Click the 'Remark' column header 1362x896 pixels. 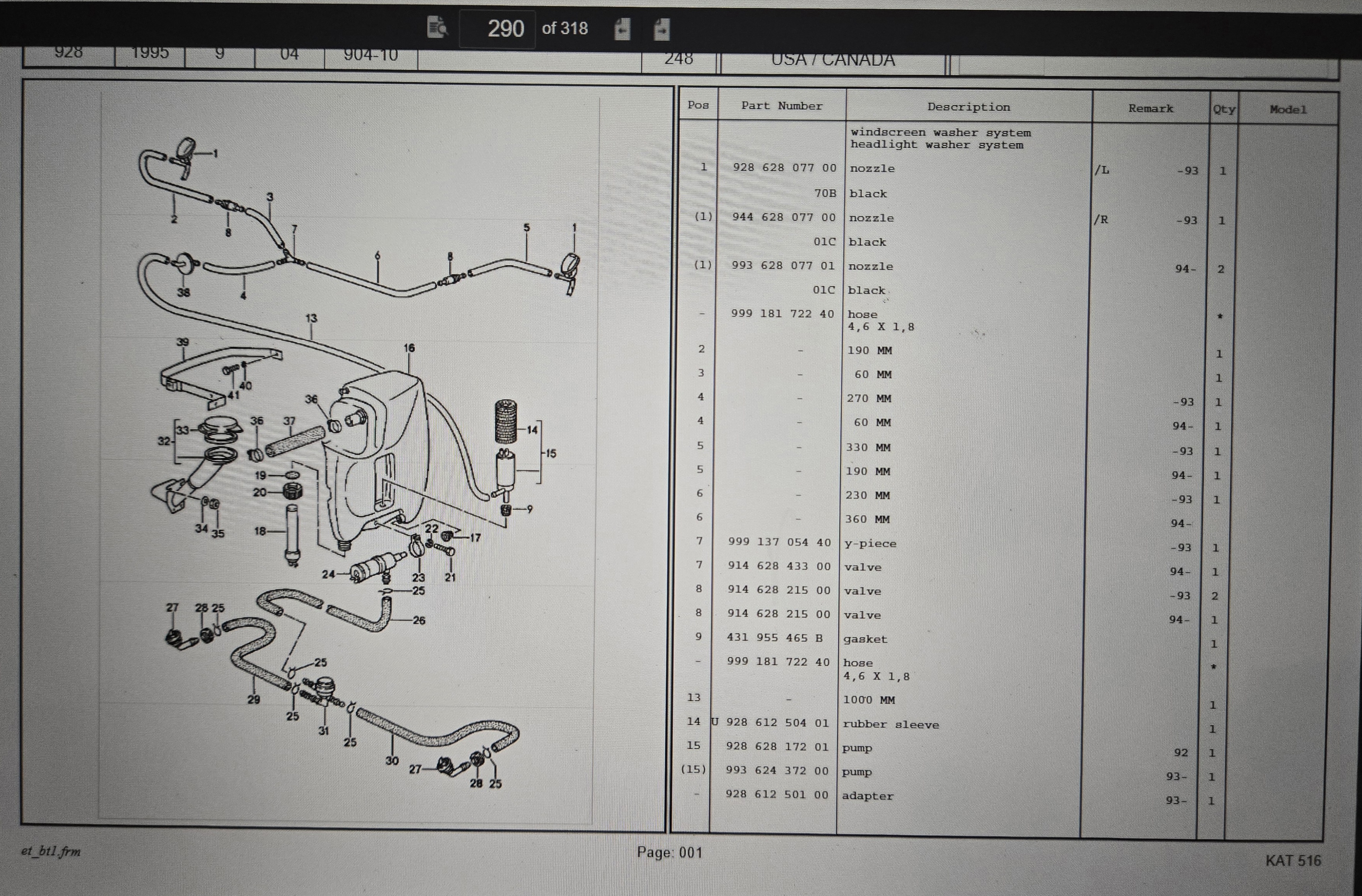click(1150, 108)
